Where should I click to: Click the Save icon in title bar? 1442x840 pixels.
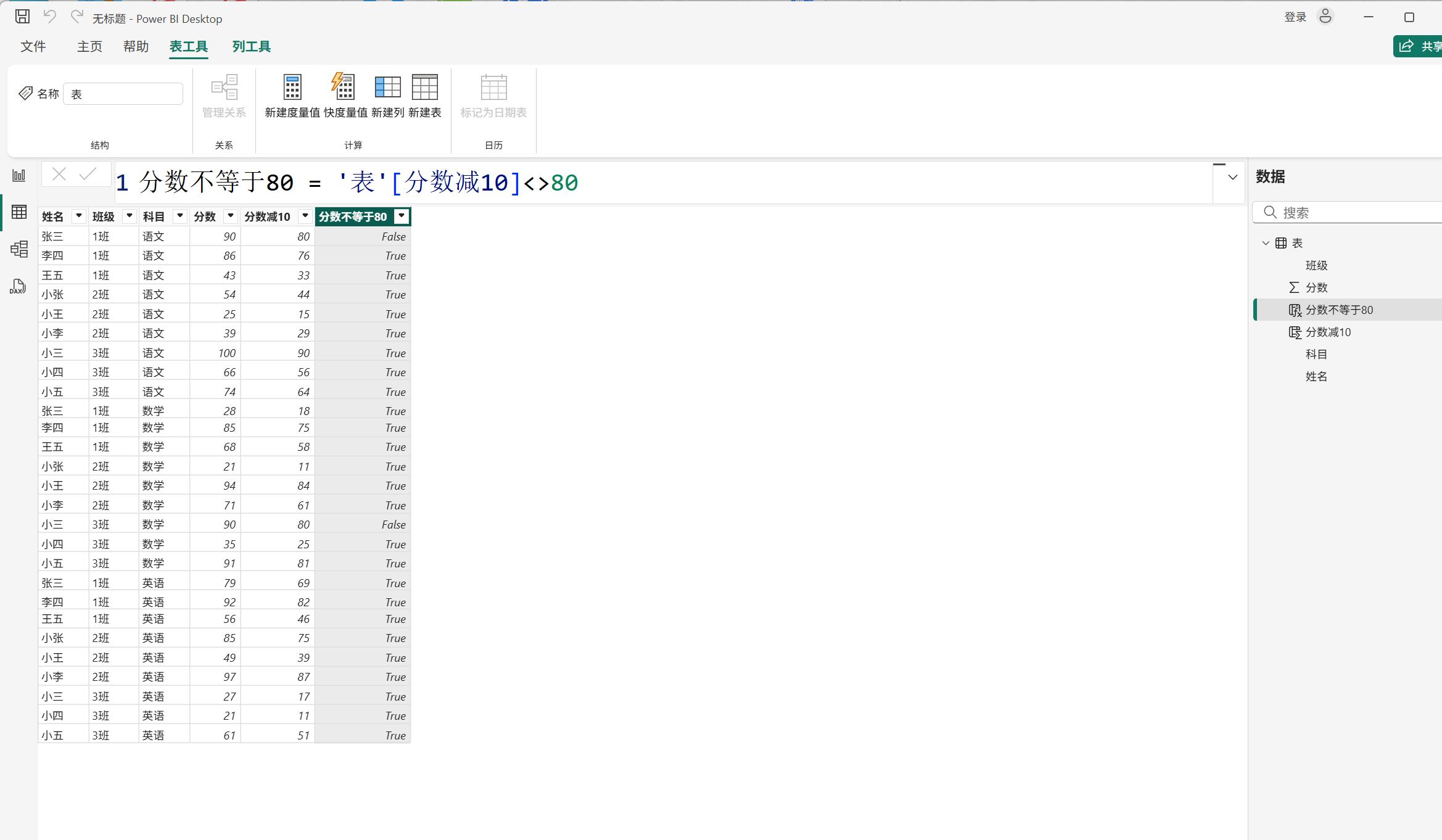[23, 17]
